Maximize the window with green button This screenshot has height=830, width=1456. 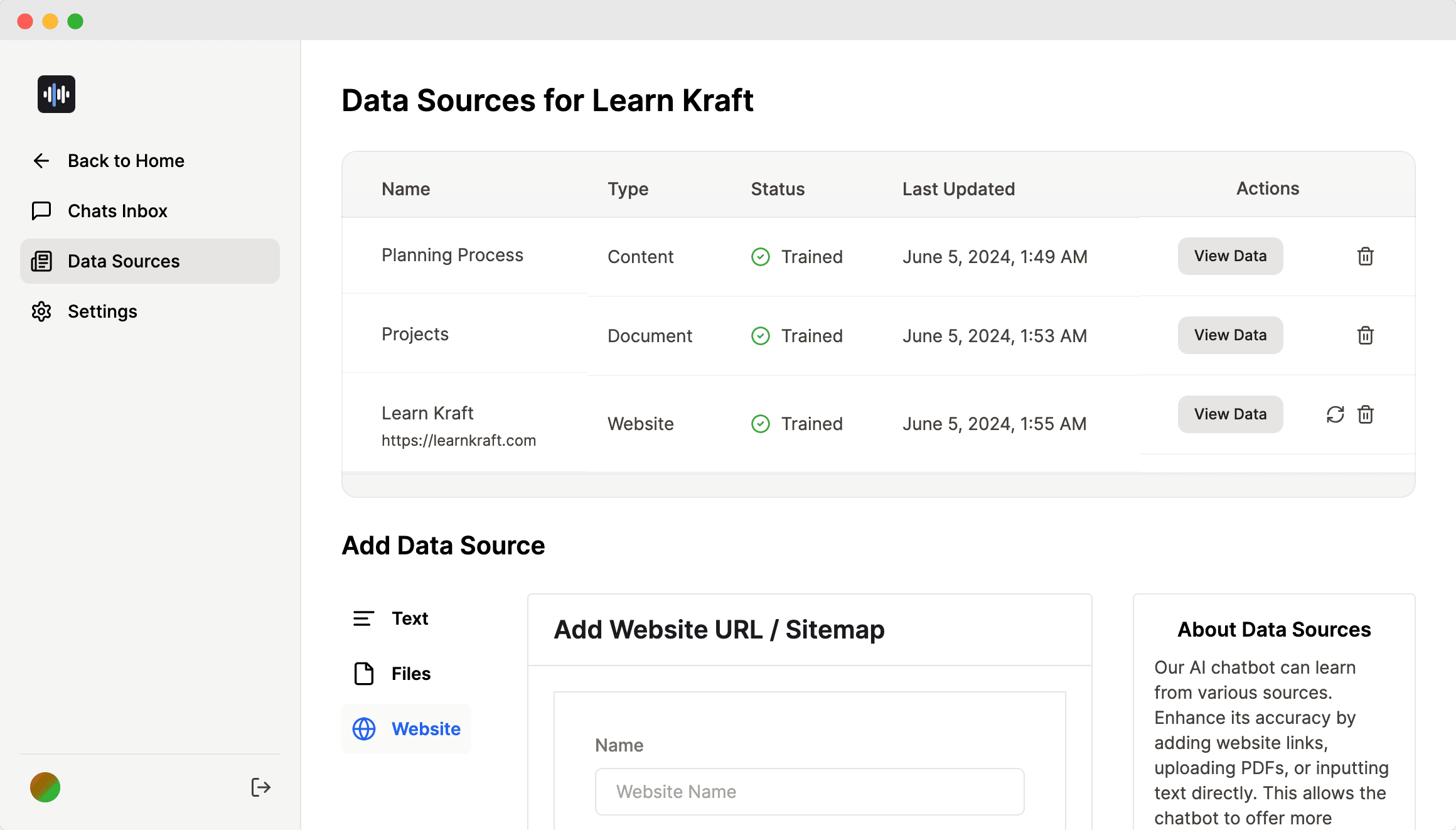[75, 21]
